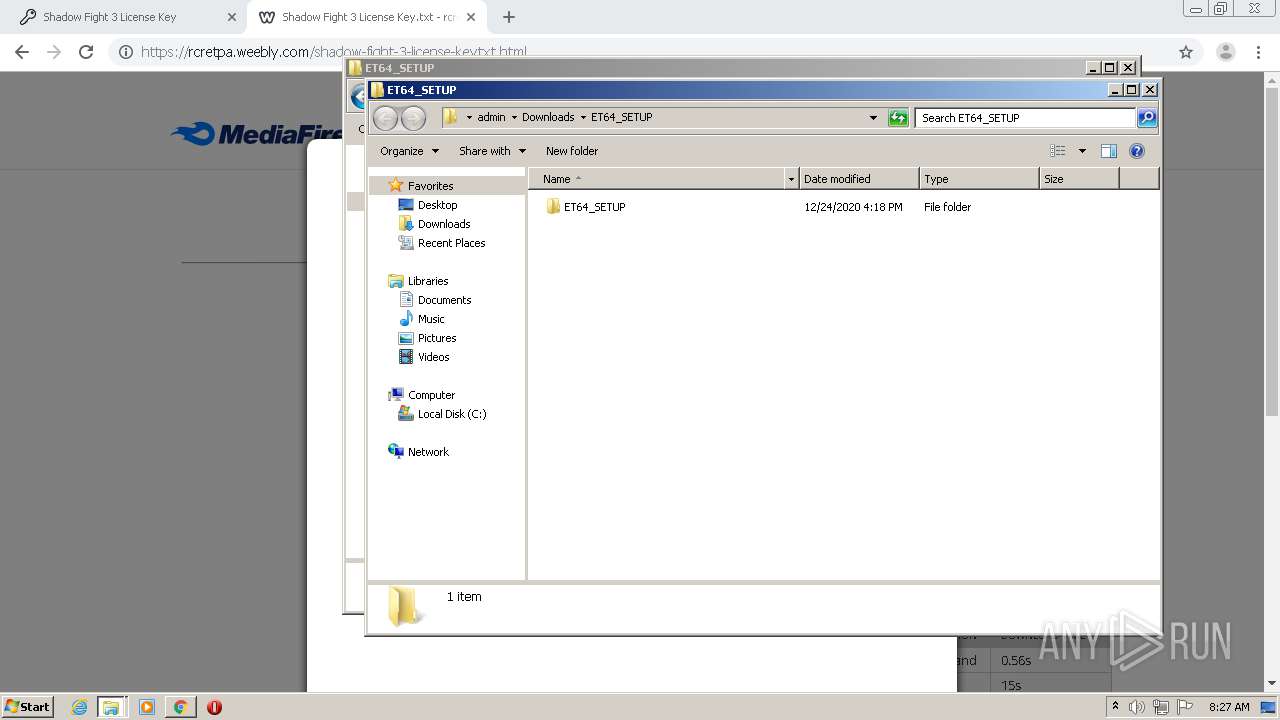
Task: Click ET64_SETUP in address breadcrumb
Action: (621, 117)
